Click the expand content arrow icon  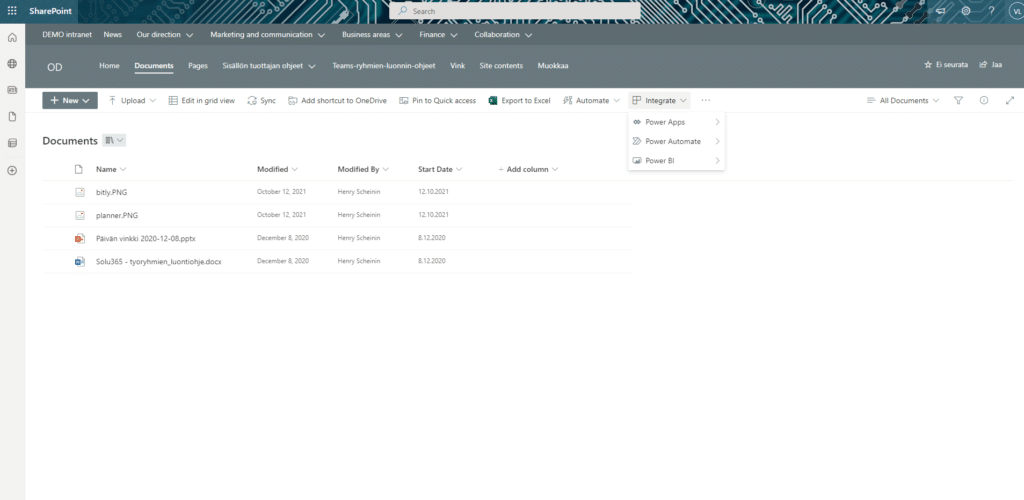[x=1009, y=101]
